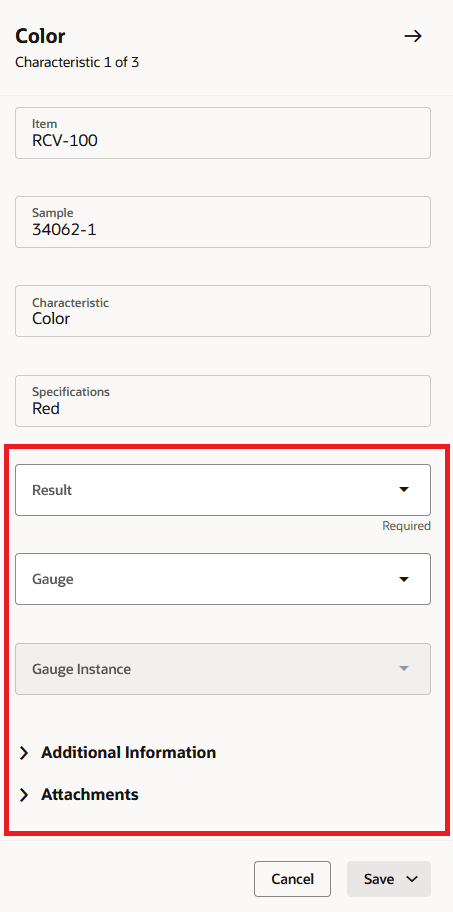Click the grayed Gauge Instance arrow
Viewport: 453px width, 912px height.
point(404,668)
